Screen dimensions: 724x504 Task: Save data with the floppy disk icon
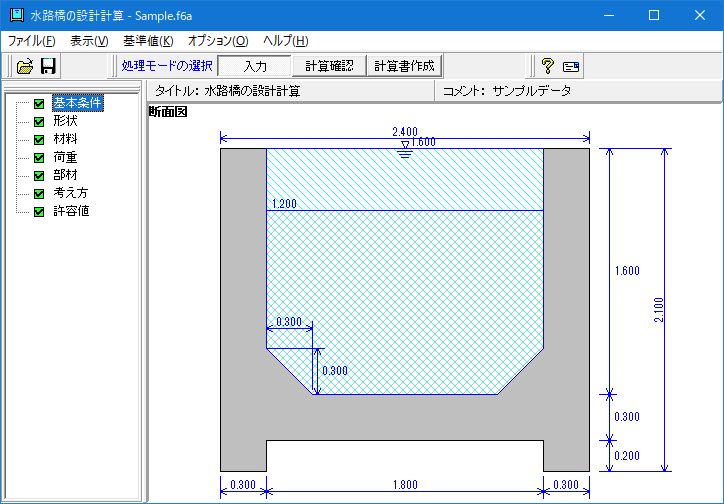(x=48, y=66)
